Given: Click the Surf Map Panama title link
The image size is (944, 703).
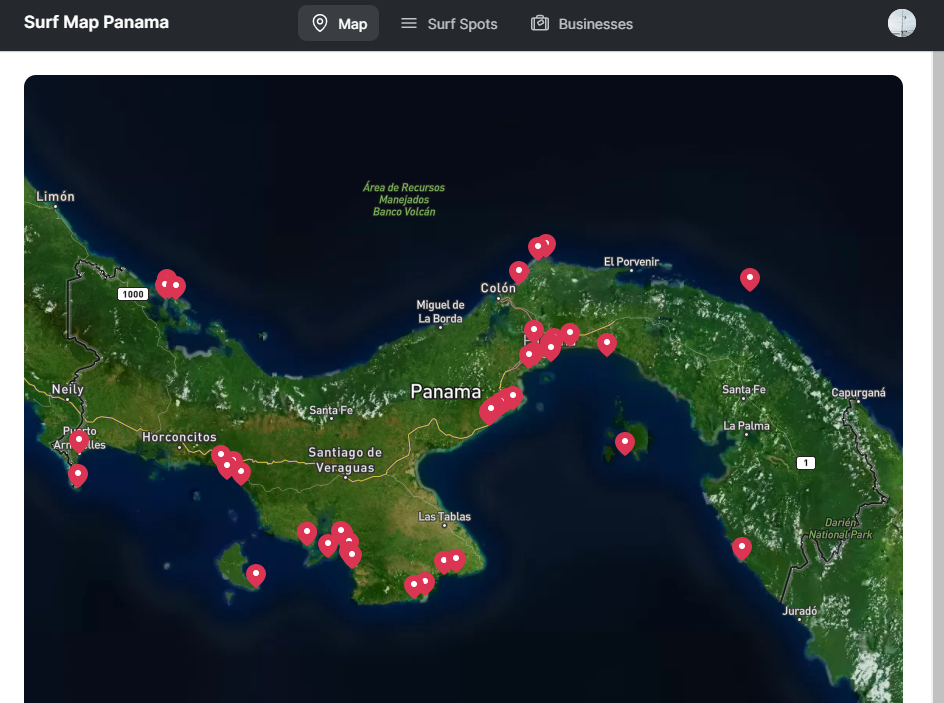Looking at the screenshot, I should coord(96,22).
